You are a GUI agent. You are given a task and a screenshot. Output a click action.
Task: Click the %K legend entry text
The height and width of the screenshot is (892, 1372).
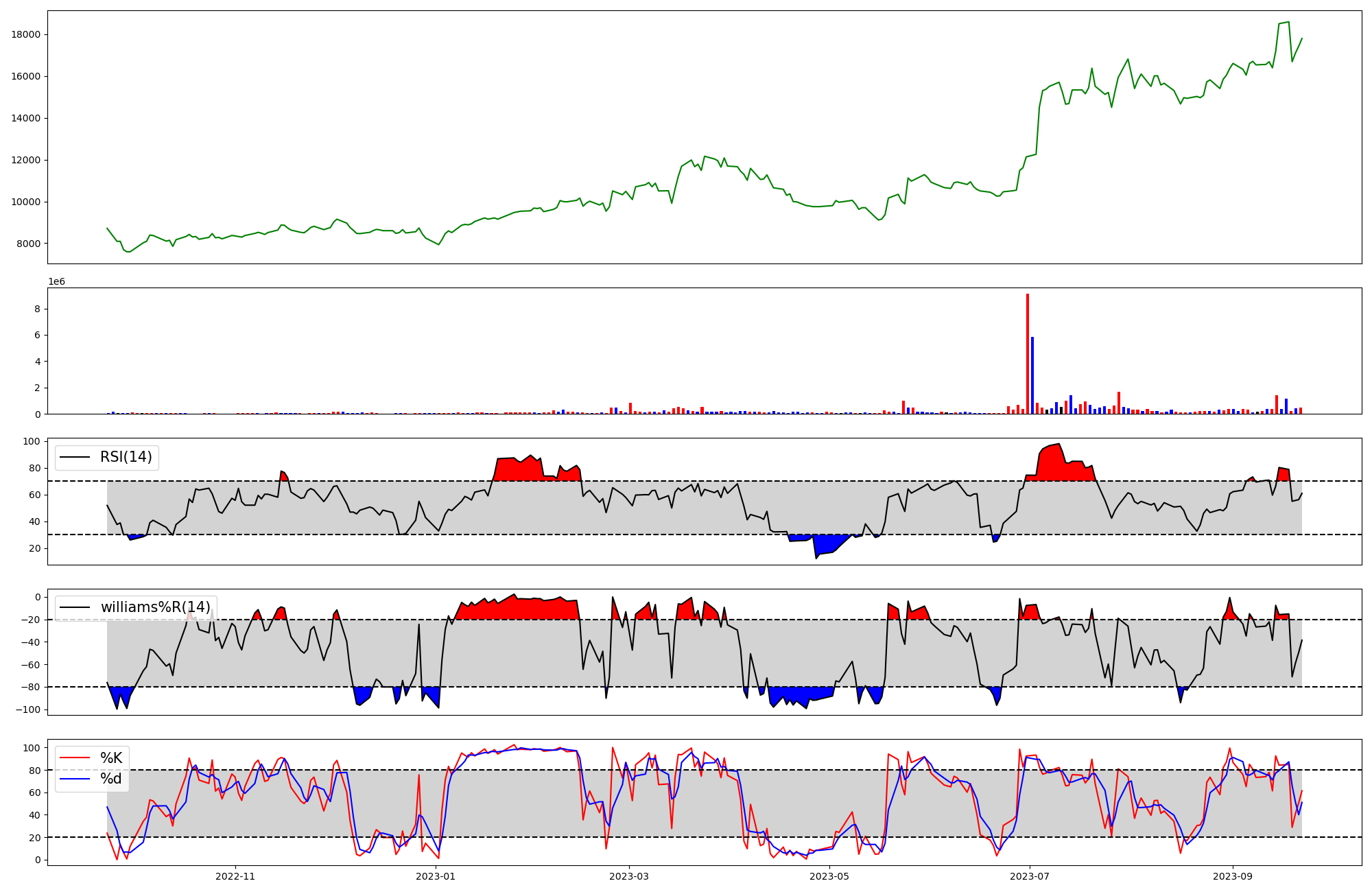[x=111, y=758]
